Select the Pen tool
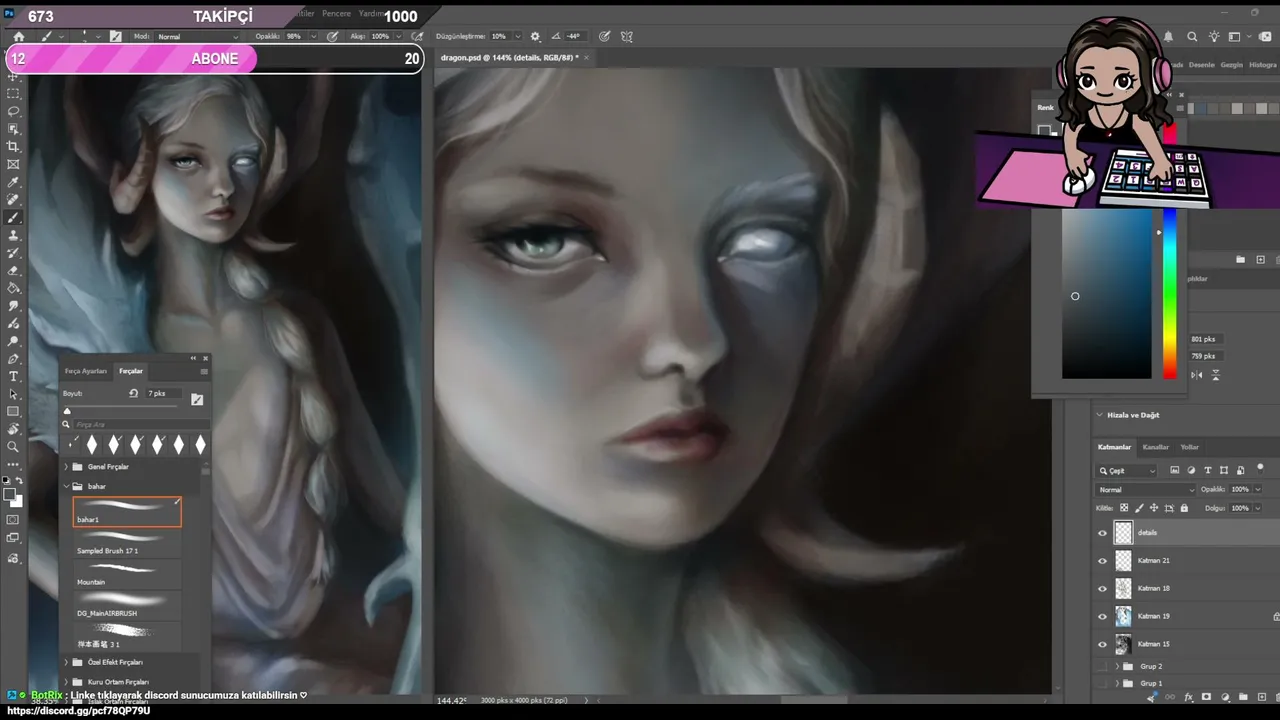 click(x=14, y=359)
